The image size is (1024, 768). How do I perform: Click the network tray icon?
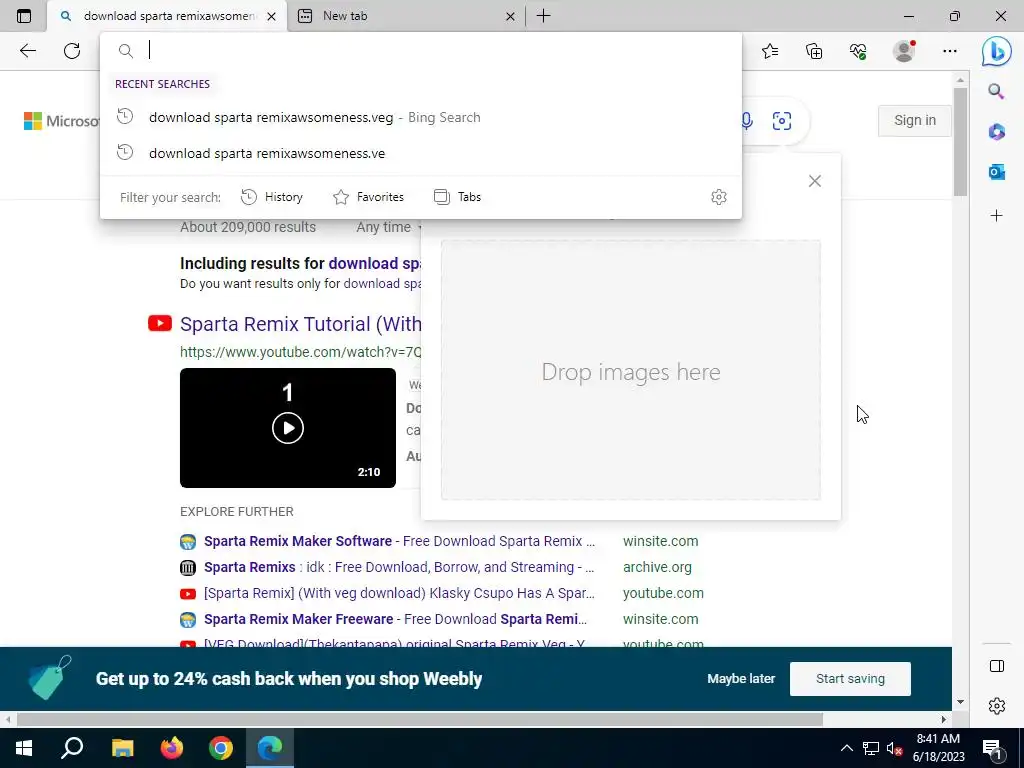click(x=871, y=748)
